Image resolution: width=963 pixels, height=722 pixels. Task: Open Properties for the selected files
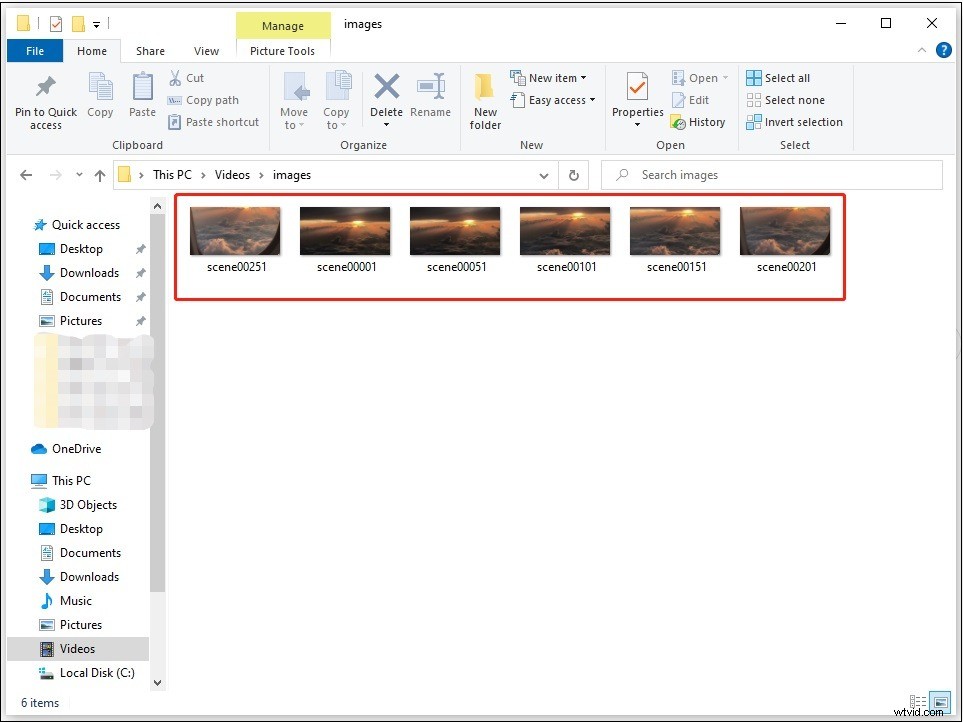coord(637,99)
